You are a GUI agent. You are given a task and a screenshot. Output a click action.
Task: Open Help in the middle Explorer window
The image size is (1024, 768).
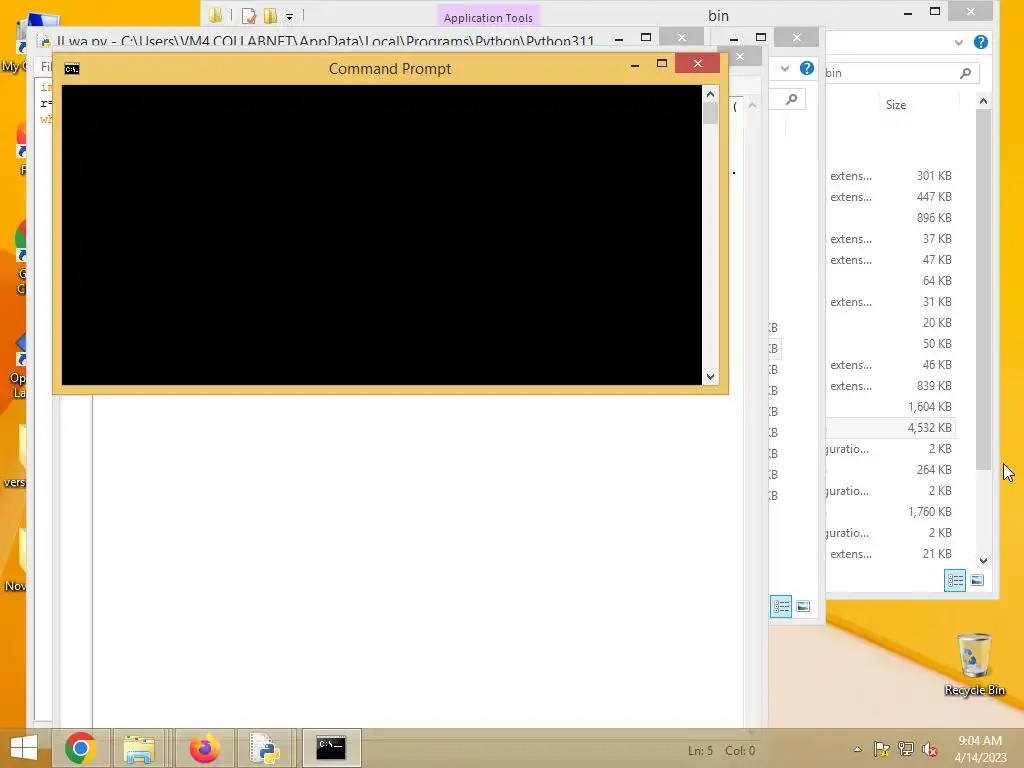tap(807, 68)
